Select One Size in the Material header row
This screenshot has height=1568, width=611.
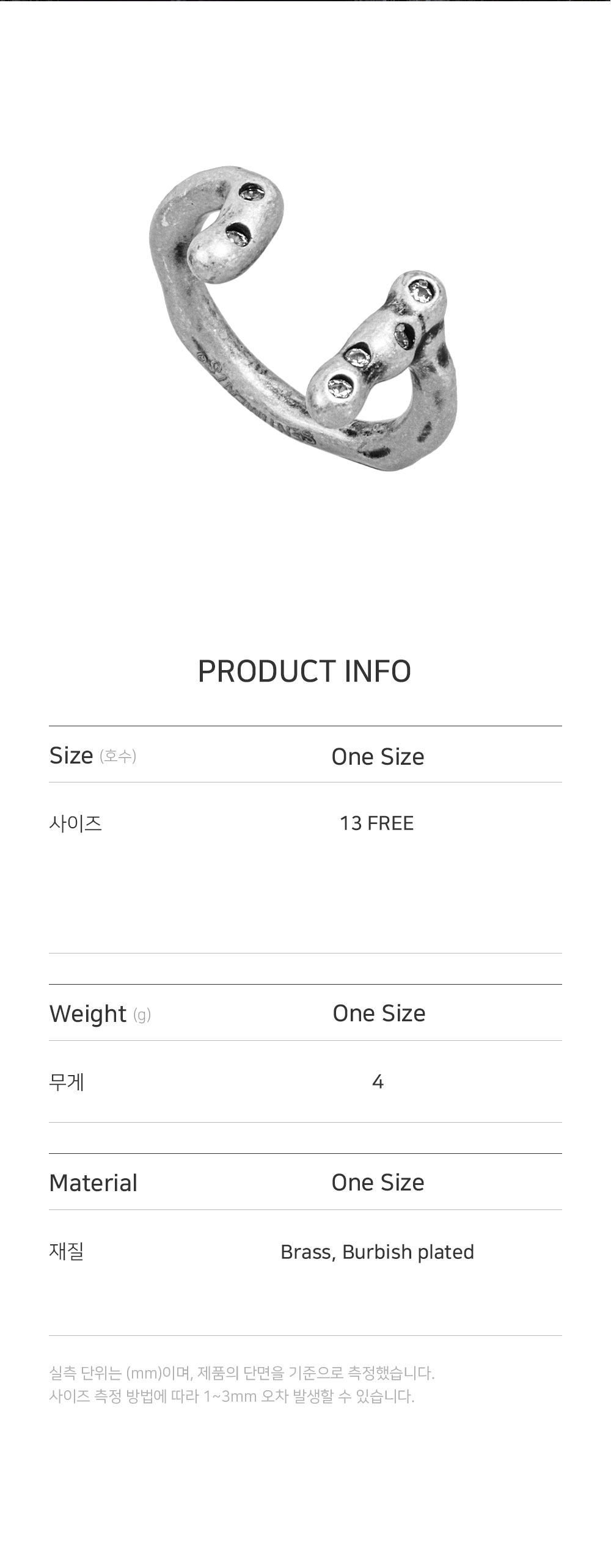(x=378, y=1183)
